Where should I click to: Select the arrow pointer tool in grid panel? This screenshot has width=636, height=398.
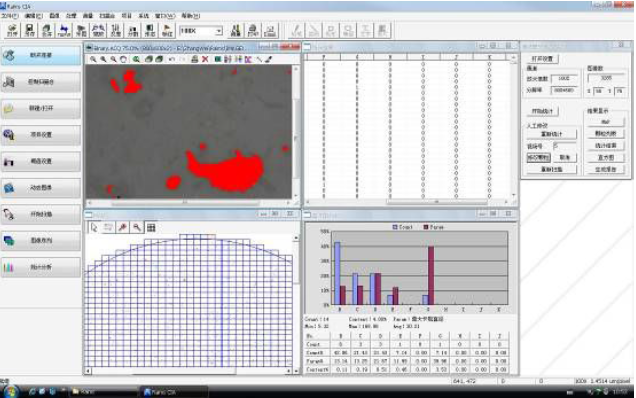click(94, 228)
